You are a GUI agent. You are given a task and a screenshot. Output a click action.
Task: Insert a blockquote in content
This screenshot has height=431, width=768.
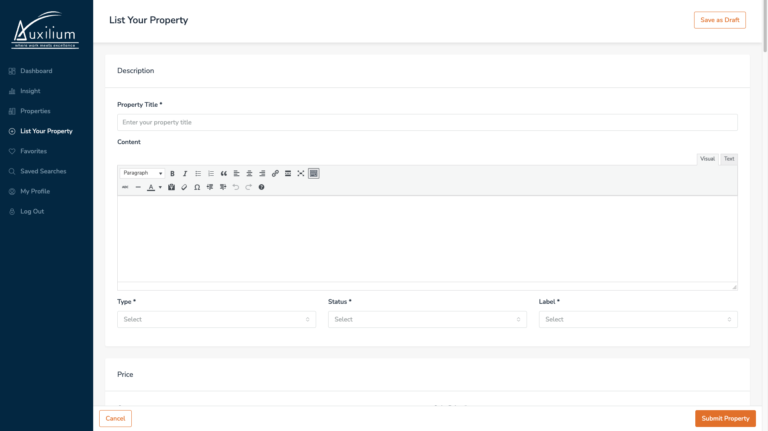click(x=223, y=173)
